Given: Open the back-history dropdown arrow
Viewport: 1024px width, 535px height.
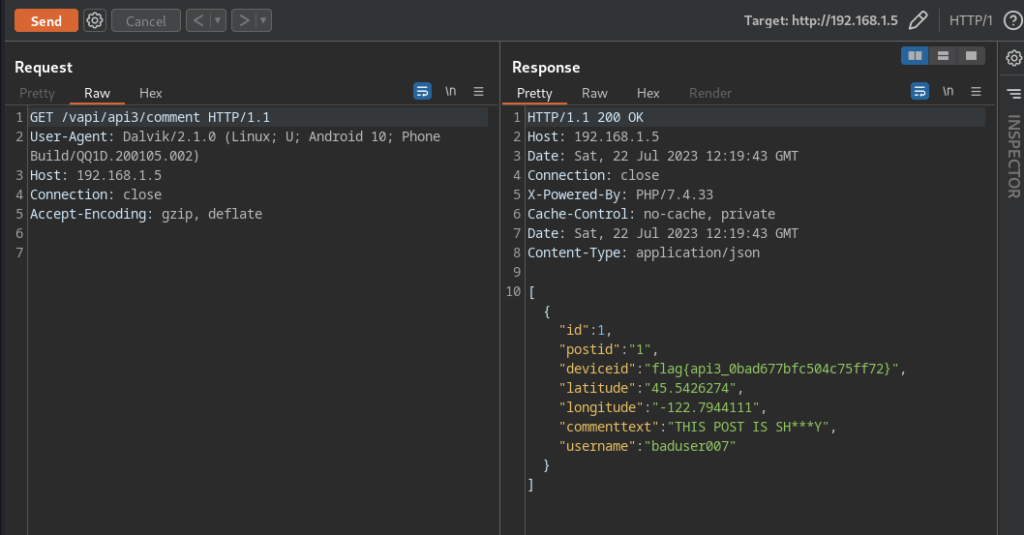Looking at the screenshot, I should click(x=218, y=21).
